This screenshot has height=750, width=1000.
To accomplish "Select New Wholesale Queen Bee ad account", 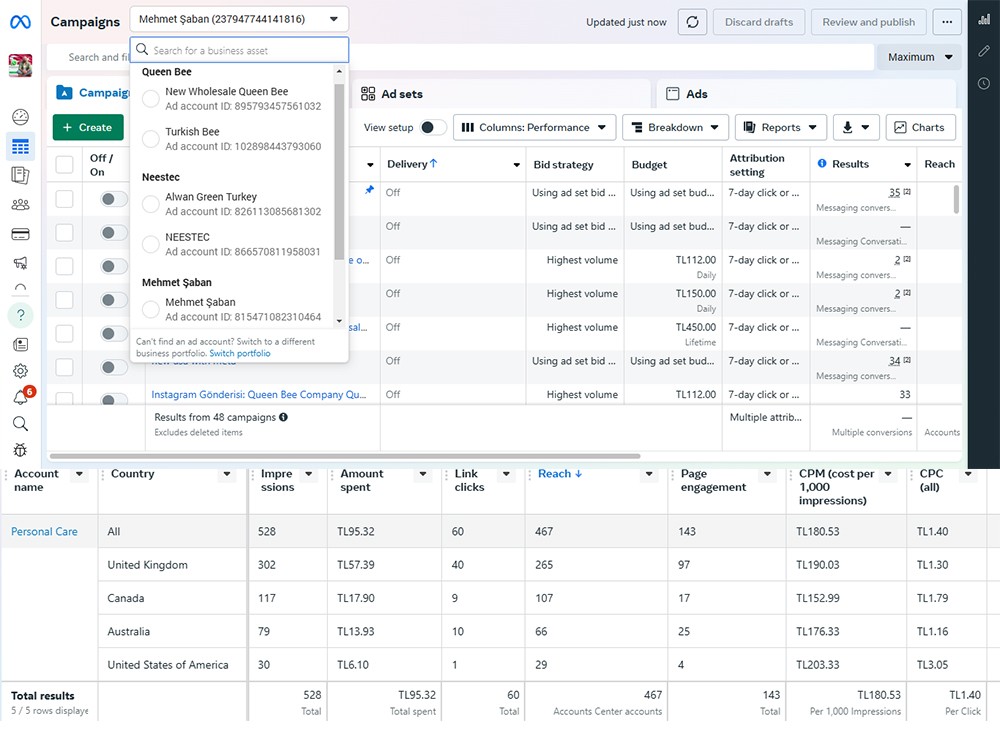I will (151, 99).
